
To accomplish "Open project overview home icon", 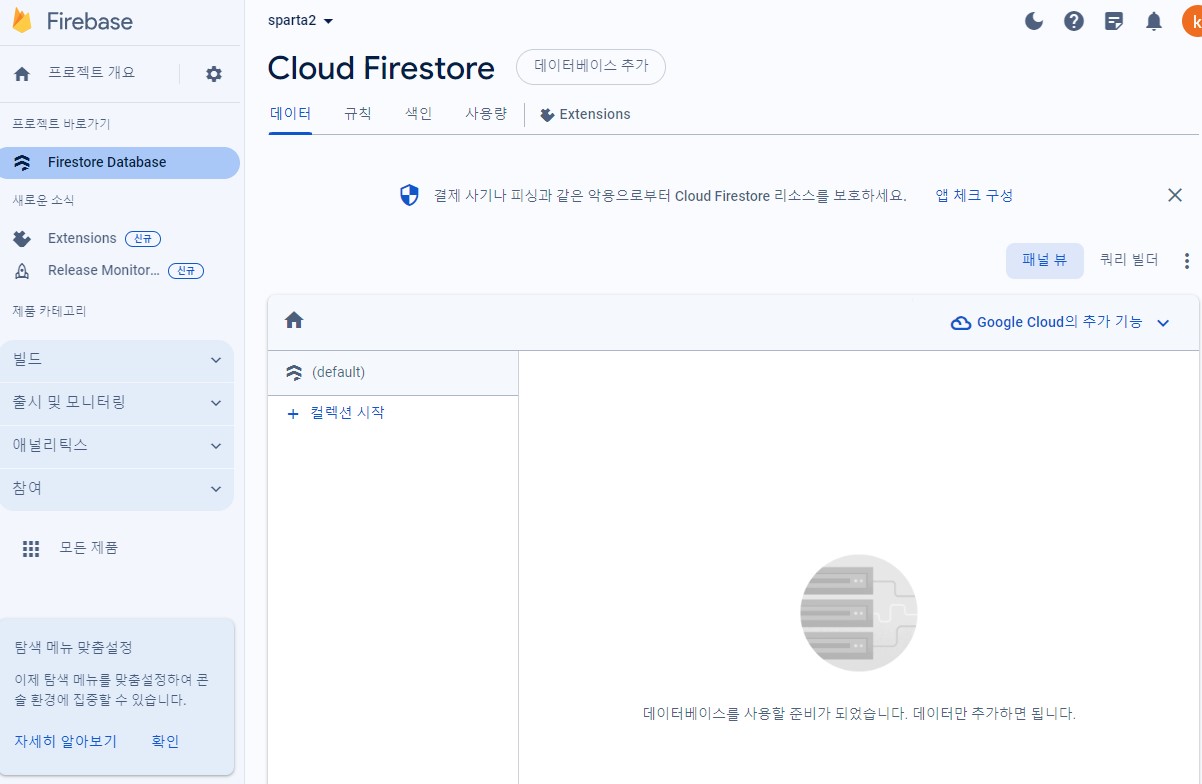I will (x=22, y=74).
